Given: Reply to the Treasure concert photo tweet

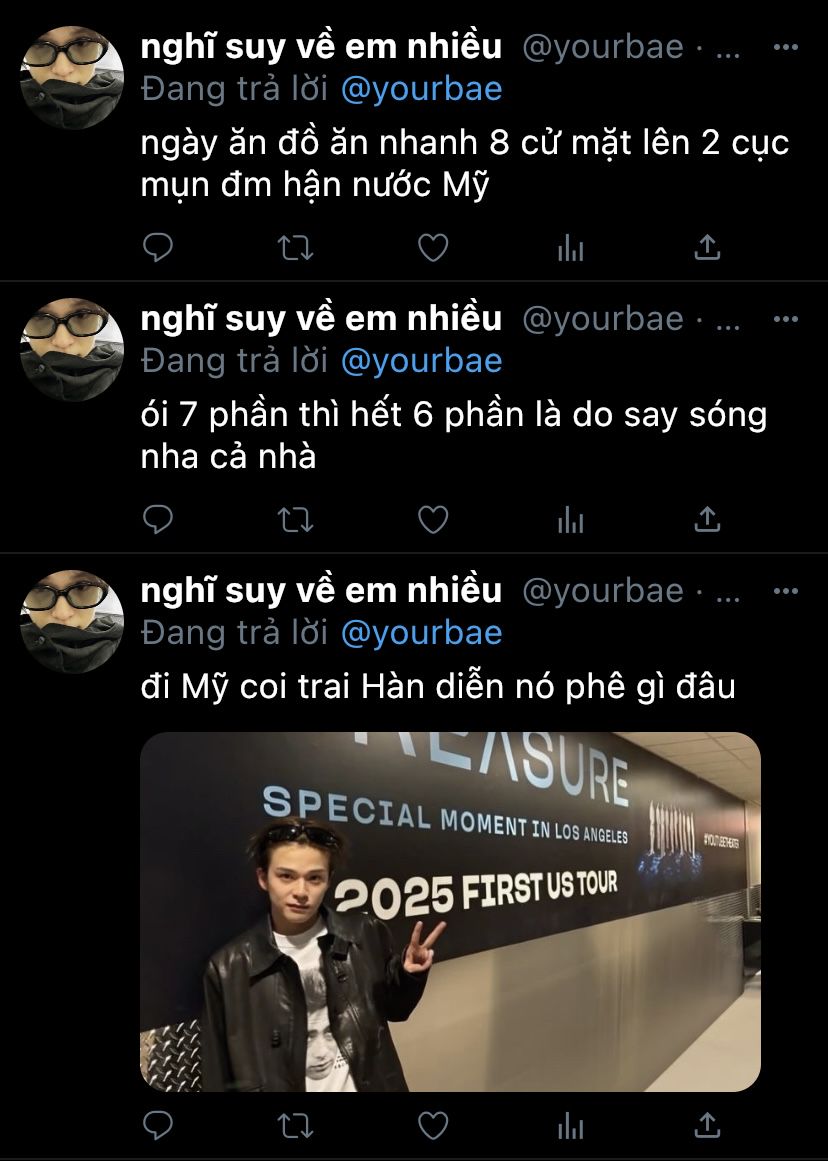Looking at the screenshot, I should coord(157,1125).
